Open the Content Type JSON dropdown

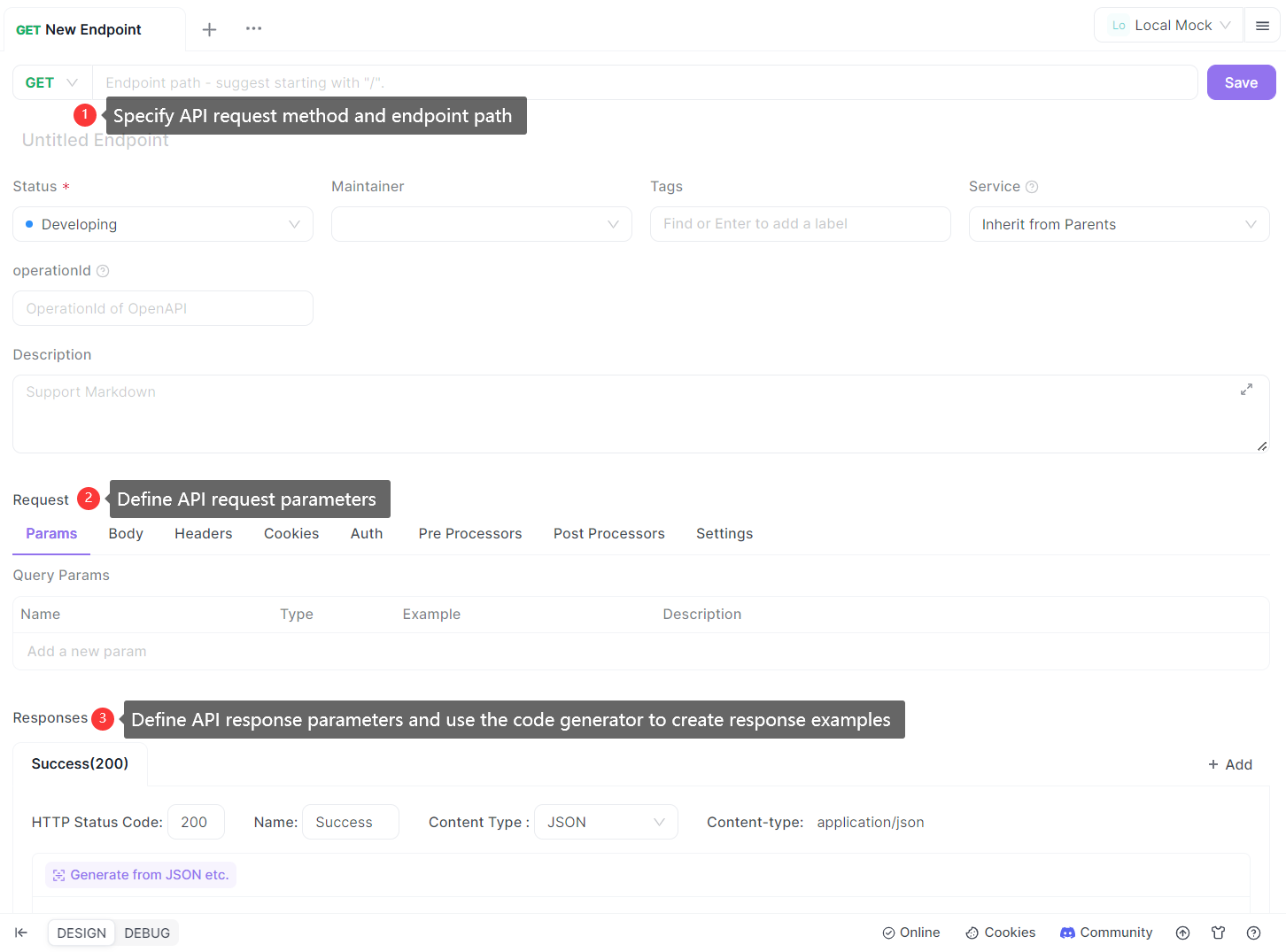click(606, 822)
